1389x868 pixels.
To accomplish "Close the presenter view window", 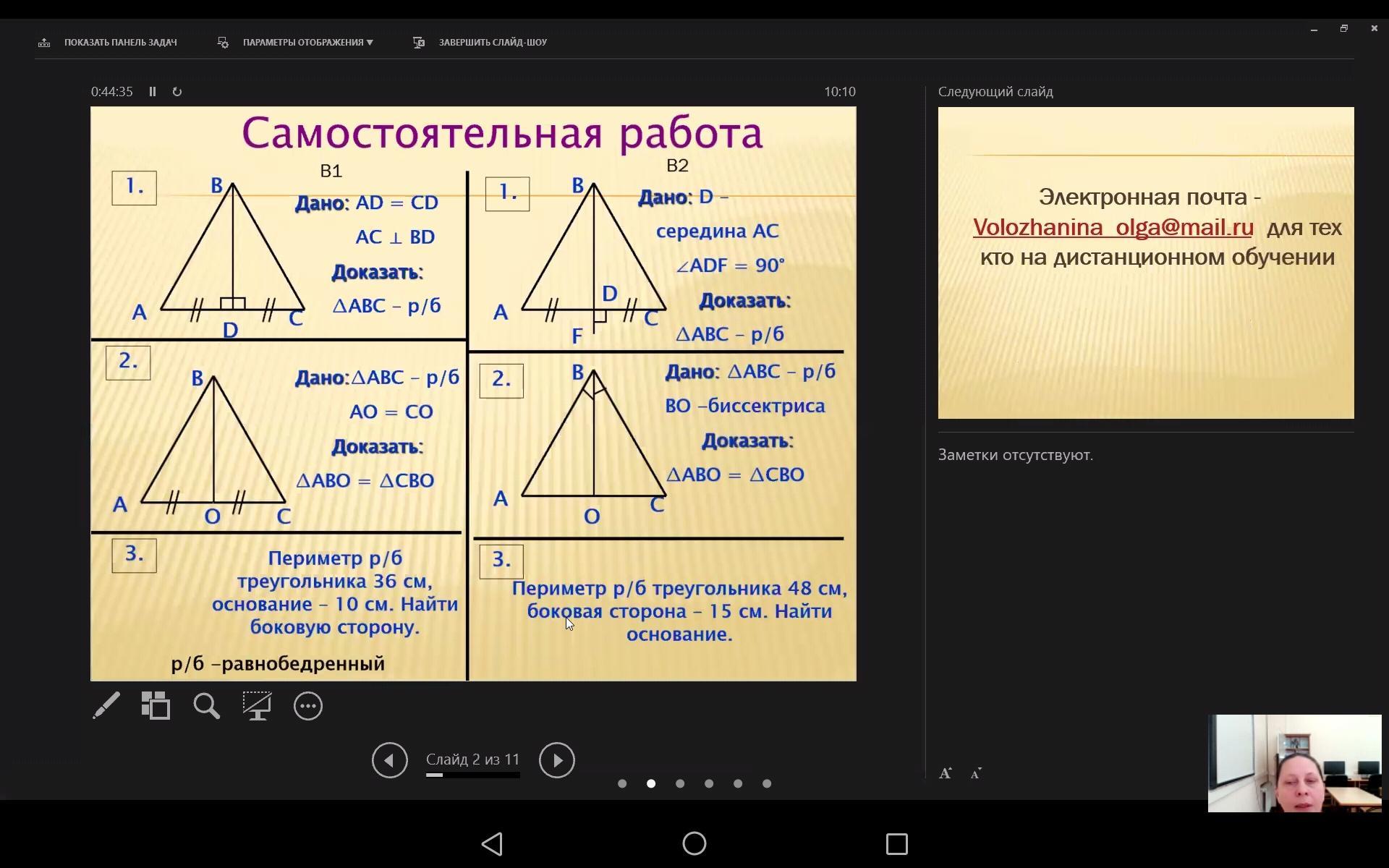I will tap(1374, 28).
